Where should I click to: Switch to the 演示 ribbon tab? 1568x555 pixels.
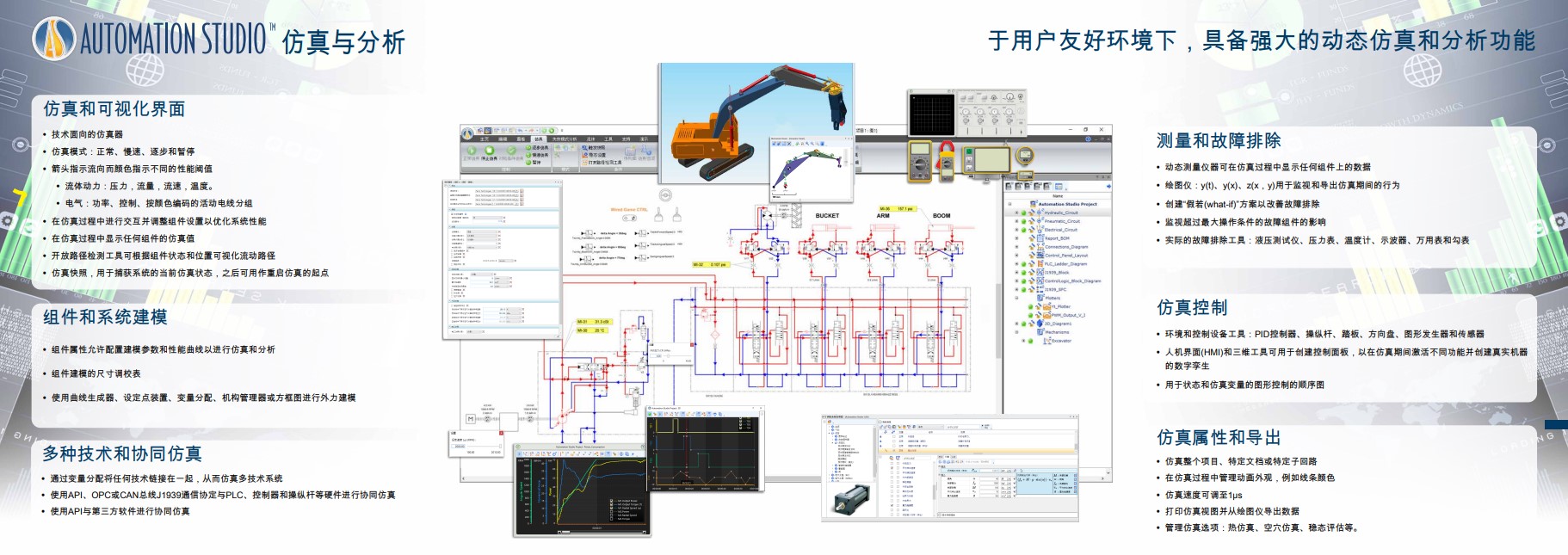[x=644, y=139]
